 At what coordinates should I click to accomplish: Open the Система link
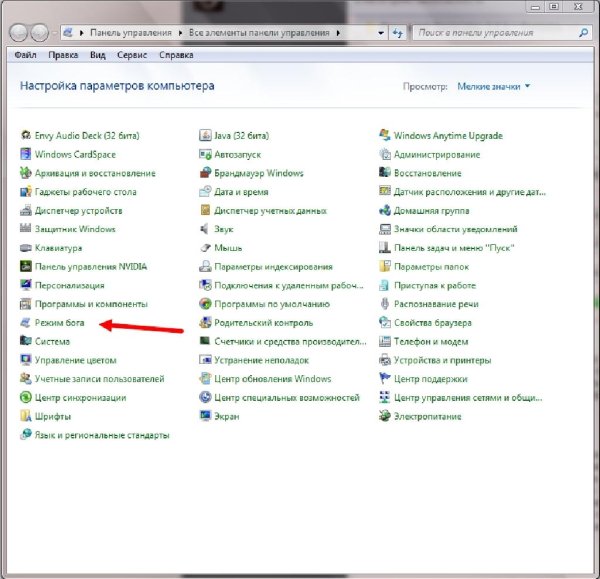coord(52,341)
